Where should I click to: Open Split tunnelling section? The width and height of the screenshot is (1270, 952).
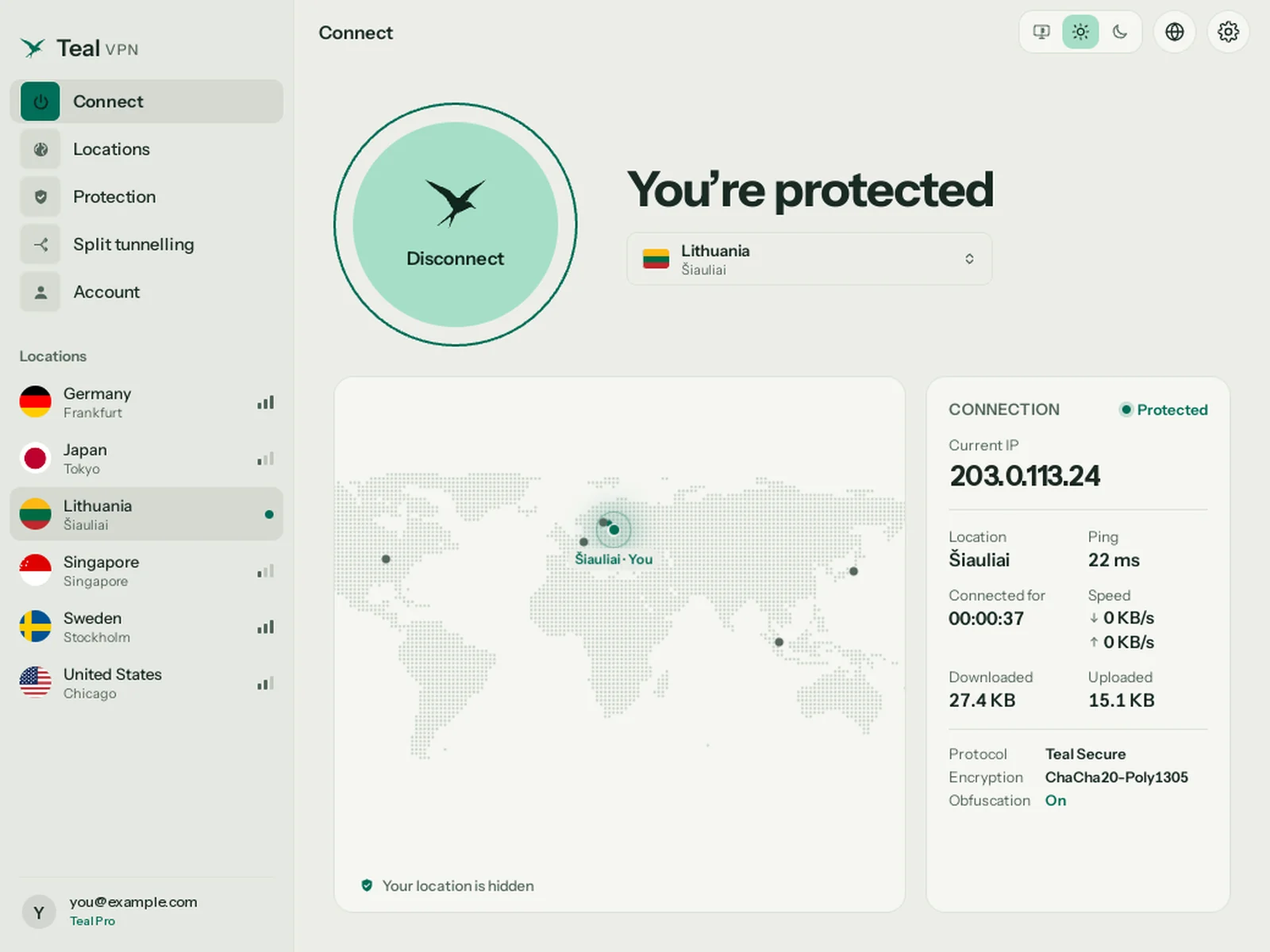[x=147, y=244]
